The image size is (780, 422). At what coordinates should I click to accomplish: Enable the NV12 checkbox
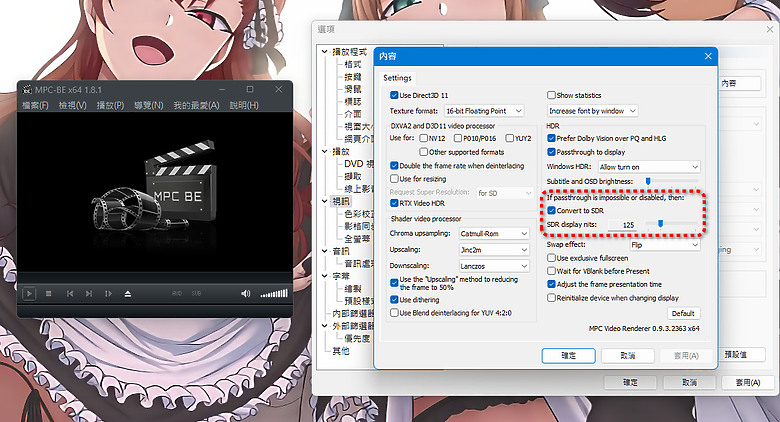tap(423, 138)
